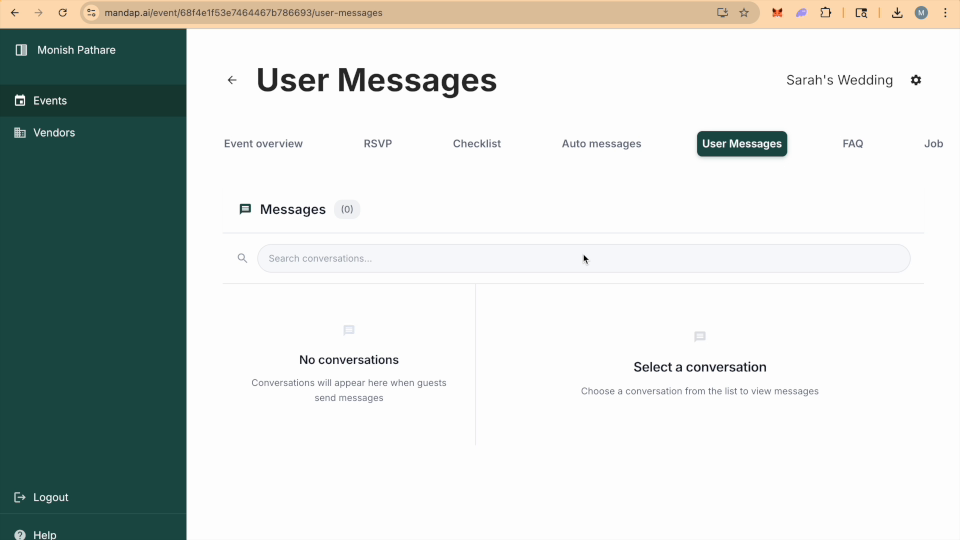The height and width of the screenshot is (540, 960).
Task: Go back using the page back arrow
Action: 232,80
